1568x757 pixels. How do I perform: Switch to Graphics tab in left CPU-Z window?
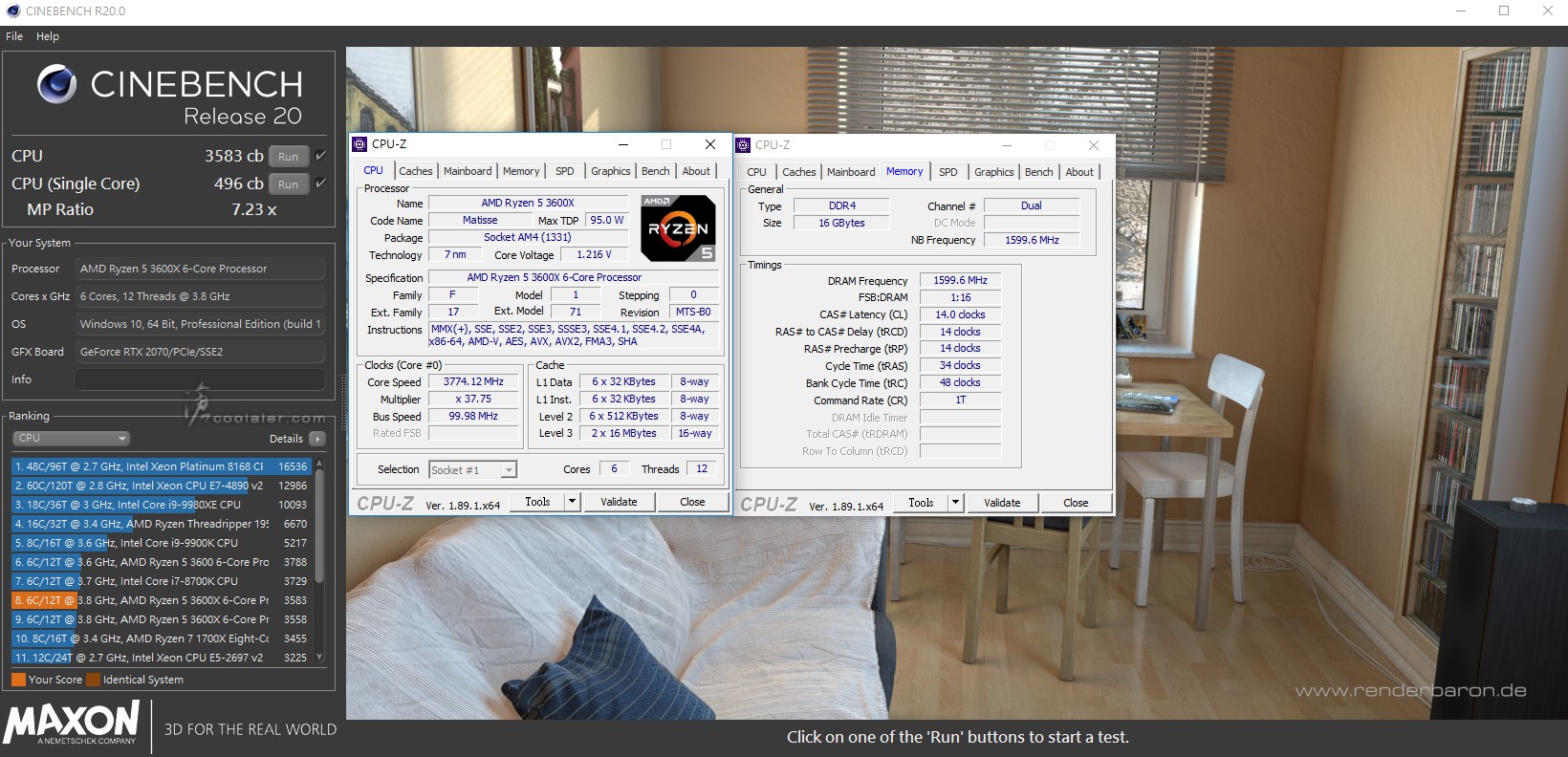(x=611, y=171)
